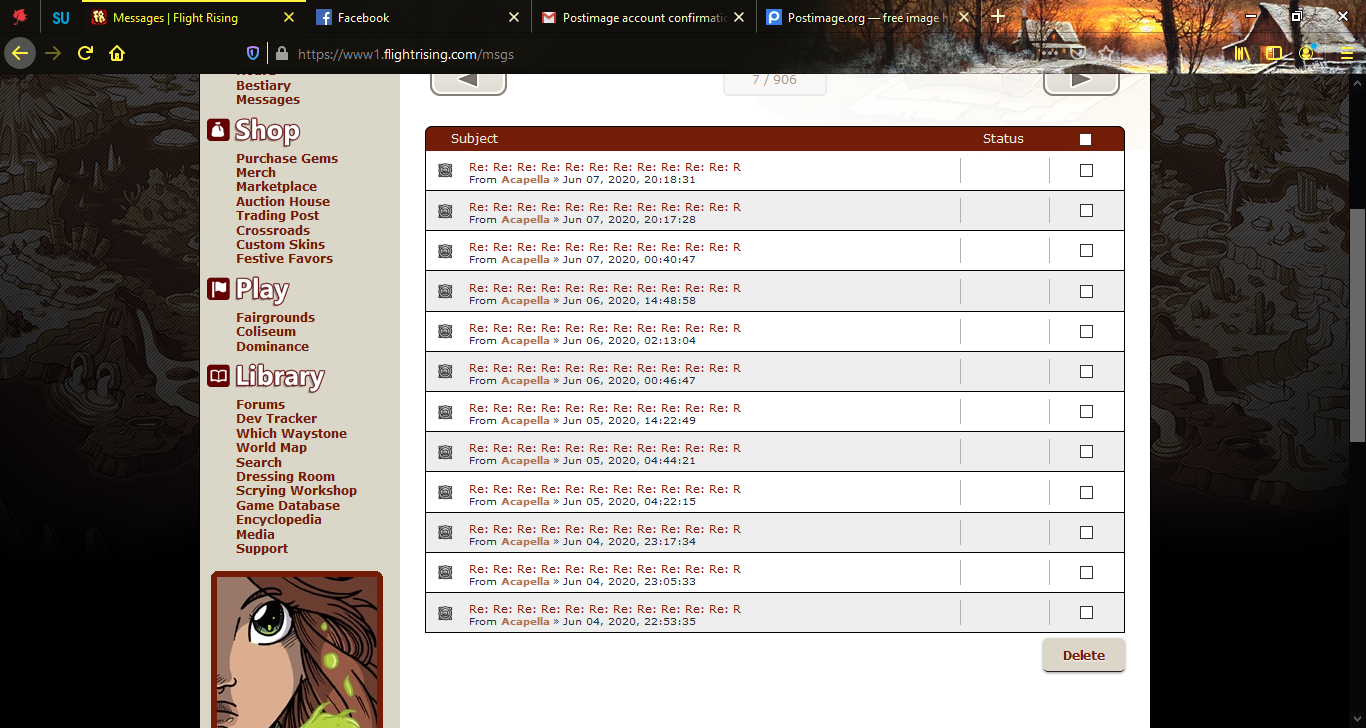
Task: Open a new tab with the plus icon
Action: click(x=997, y=17)
